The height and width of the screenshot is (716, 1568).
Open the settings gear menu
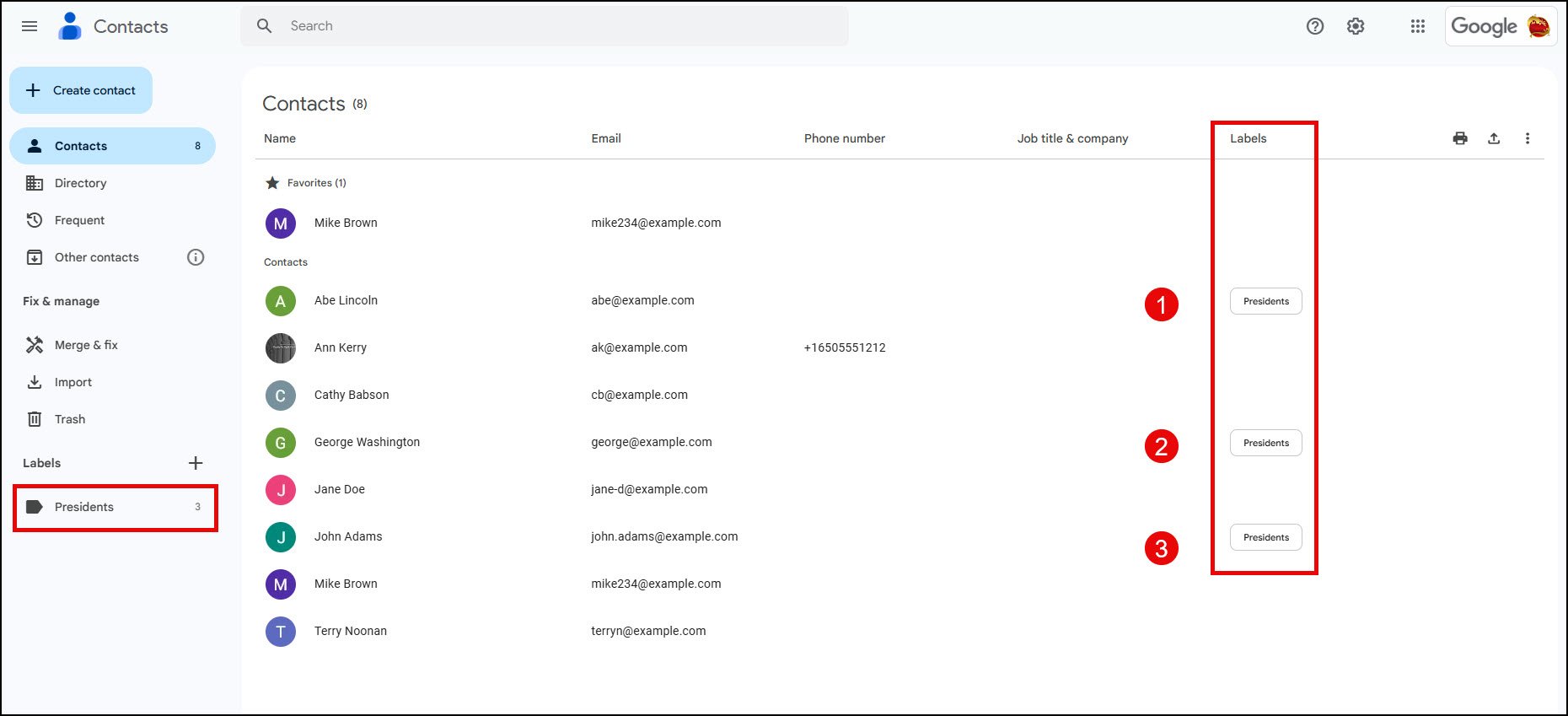pyautogui.click(x=1356, y=26)
